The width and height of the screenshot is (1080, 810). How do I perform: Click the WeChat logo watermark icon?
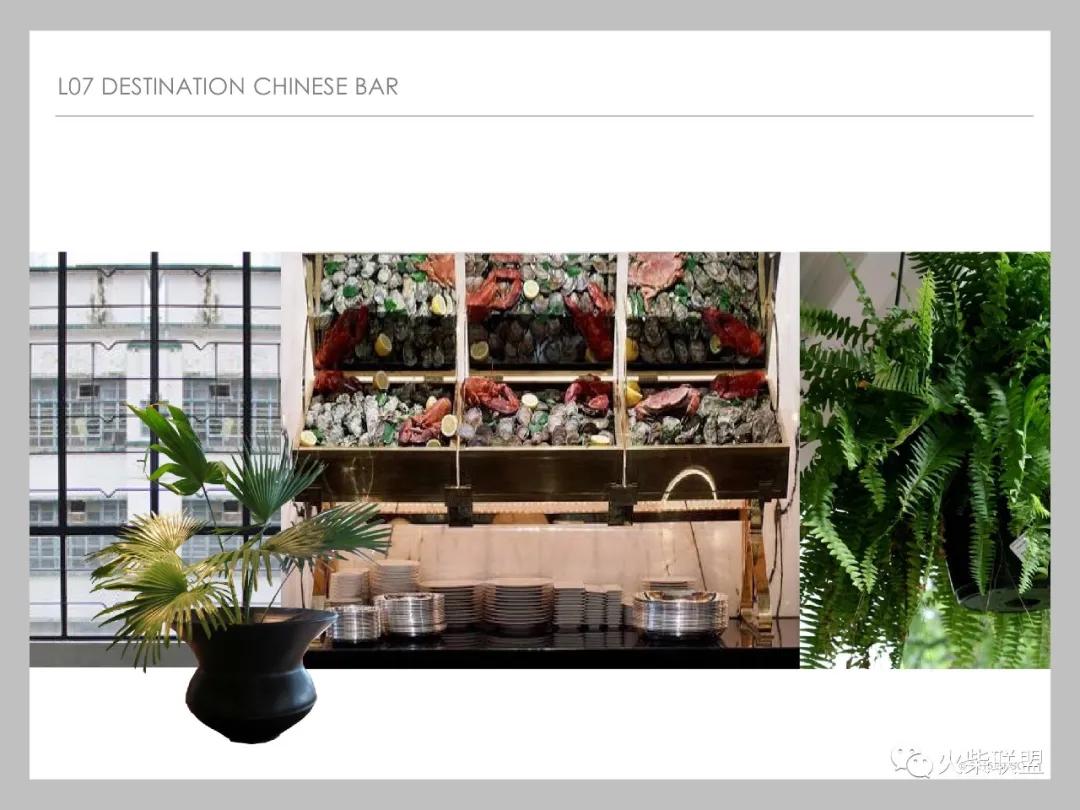tap(911, 762)
